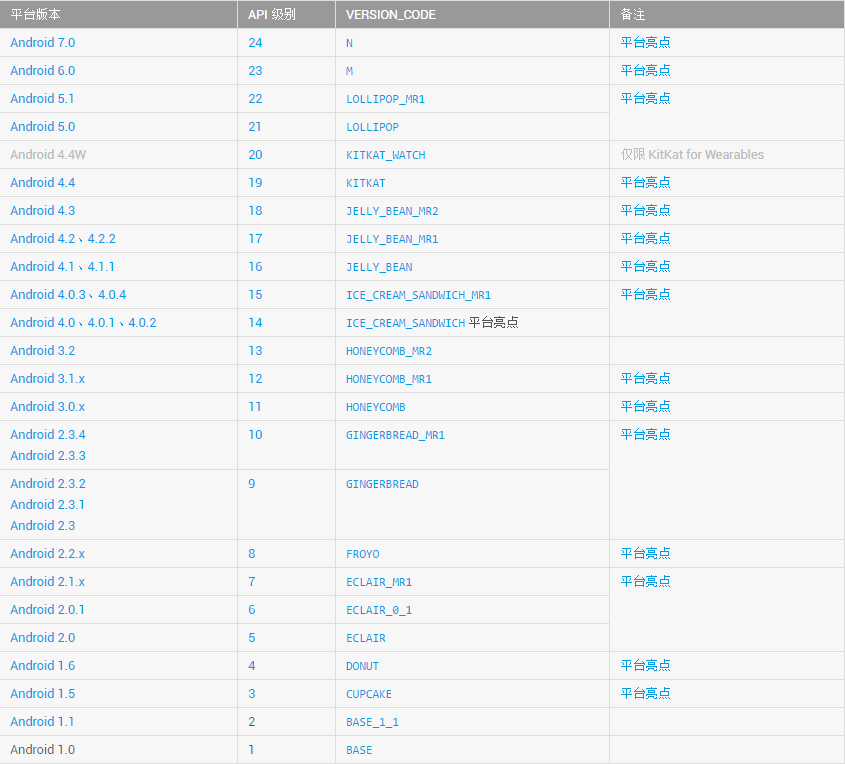This screenshot has height=764, width=845.
Task: Select HONEYCOMB_MR1 version code
Action: [389, 379]
